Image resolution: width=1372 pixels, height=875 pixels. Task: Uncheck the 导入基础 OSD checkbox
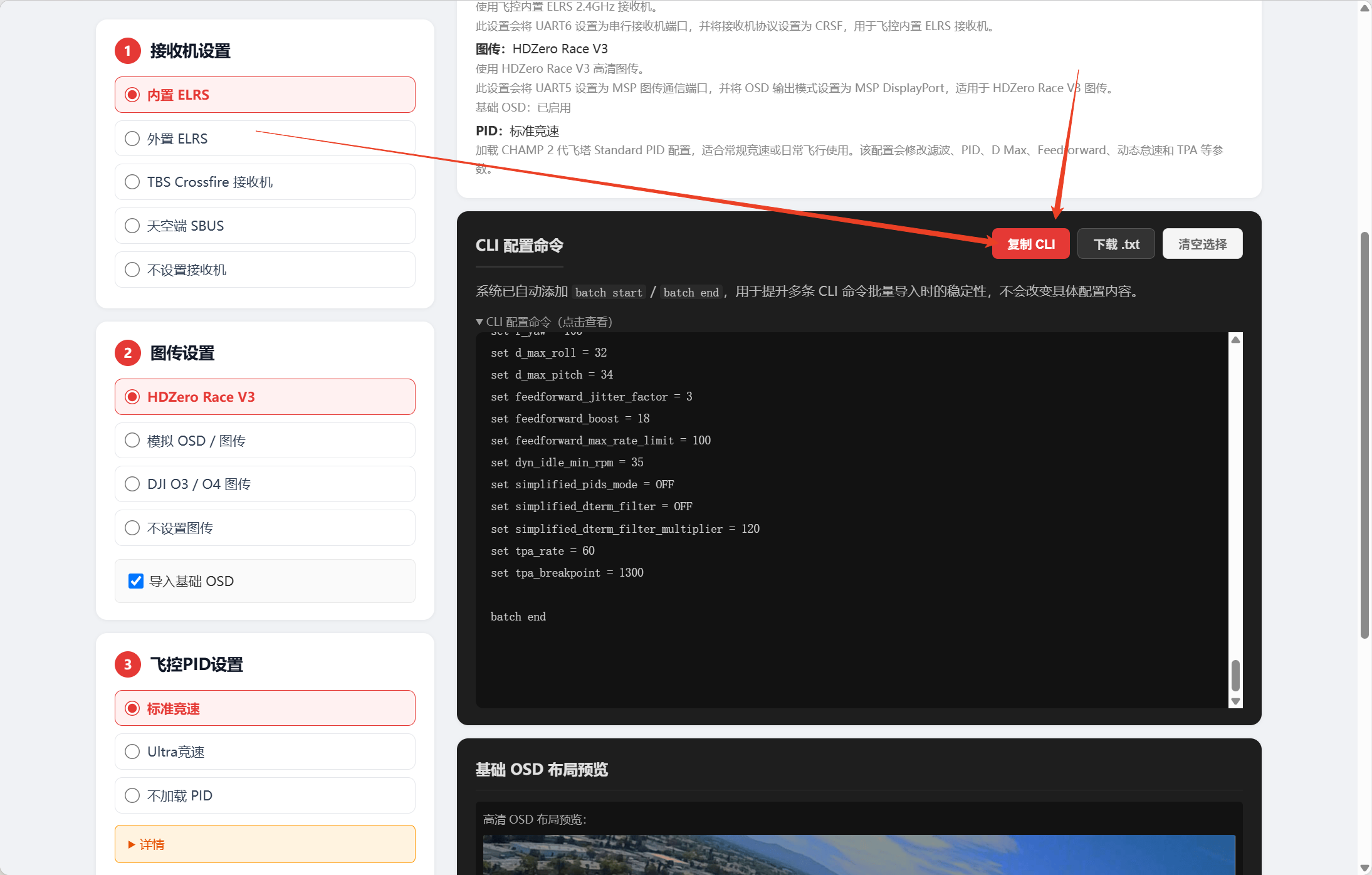click(x=136, y=581)
